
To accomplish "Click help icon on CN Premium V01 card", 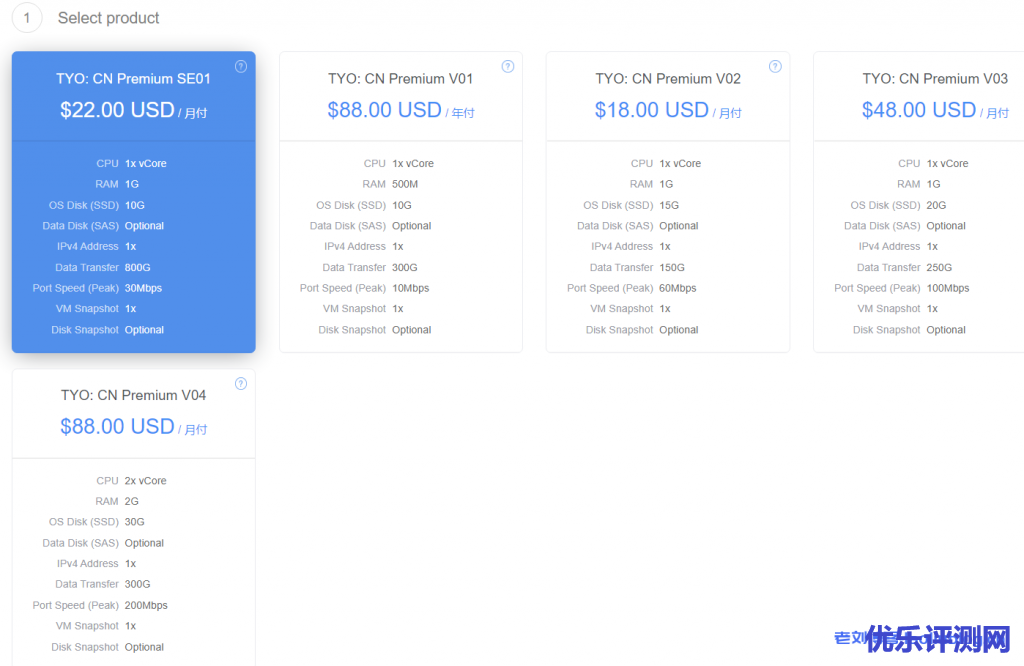I will [508, 67].
